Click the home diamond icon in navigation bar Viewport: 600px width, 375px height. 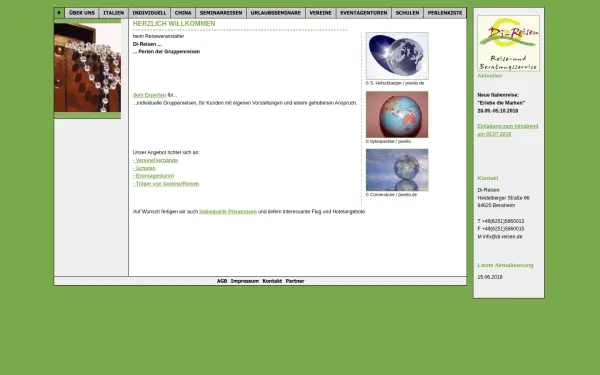click(x=59, y=13)
